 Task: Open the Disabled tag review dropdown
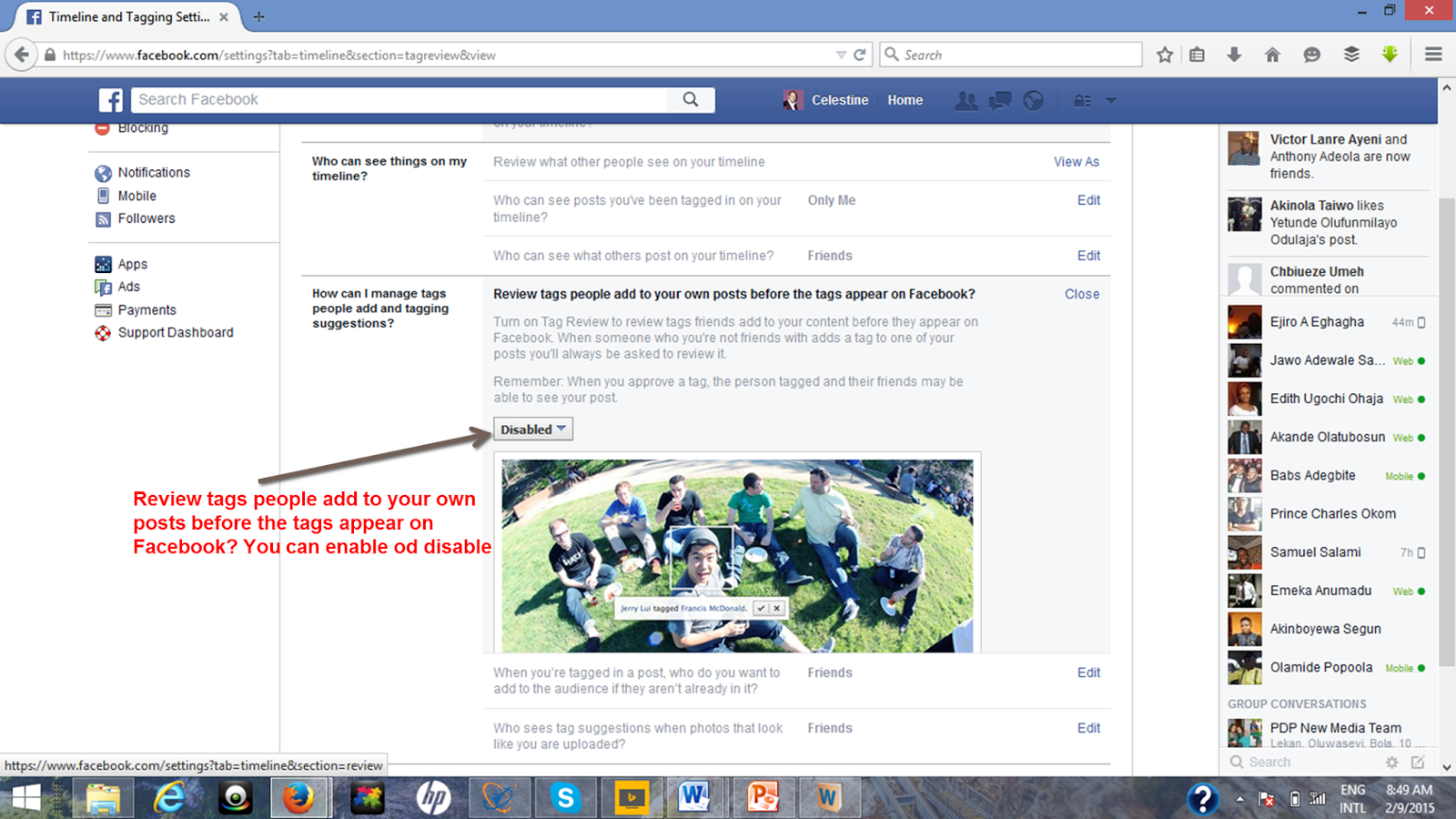pos(533,430)
